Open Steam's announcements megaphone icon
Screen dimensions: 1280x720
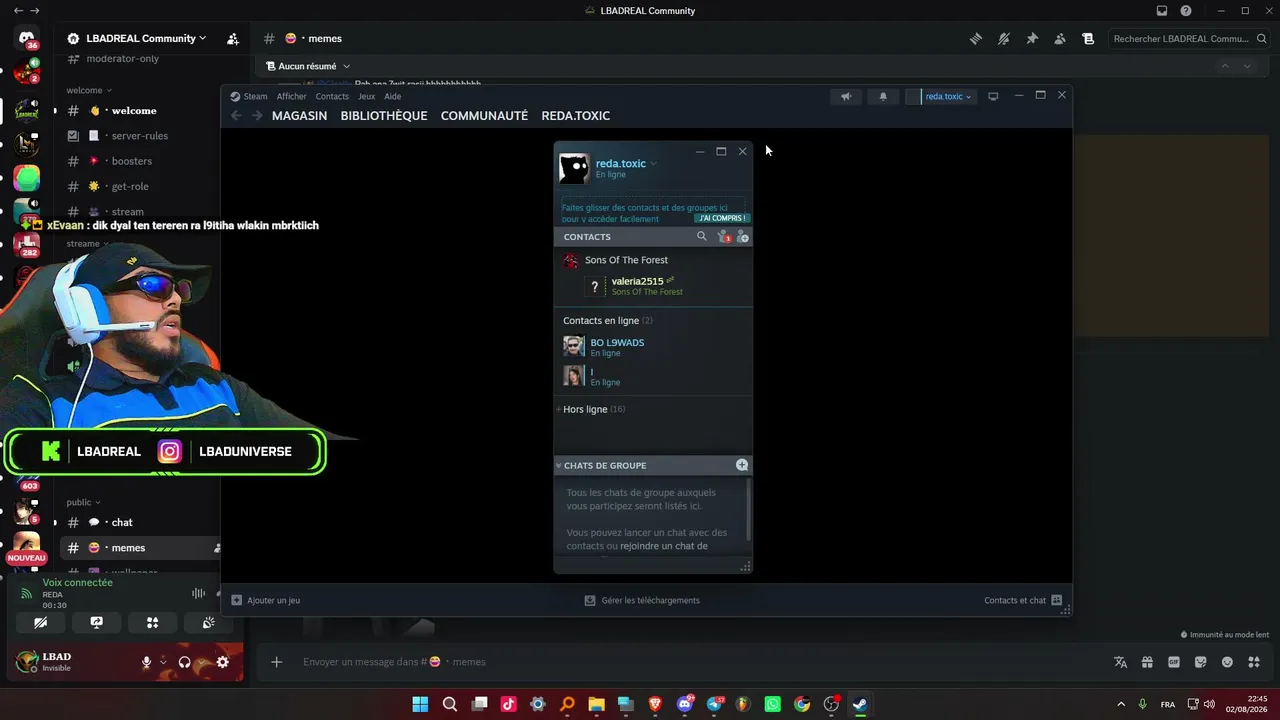click(x=846, y=97)
